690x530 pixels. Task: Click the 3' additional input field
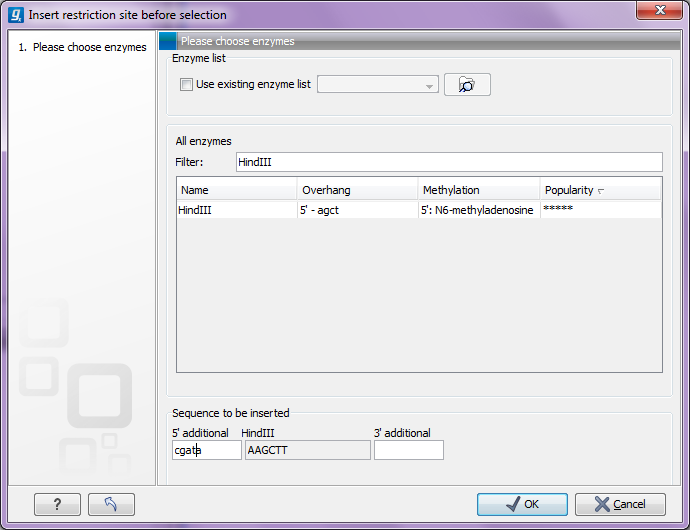pyautogui.click(x=409, y=450)
